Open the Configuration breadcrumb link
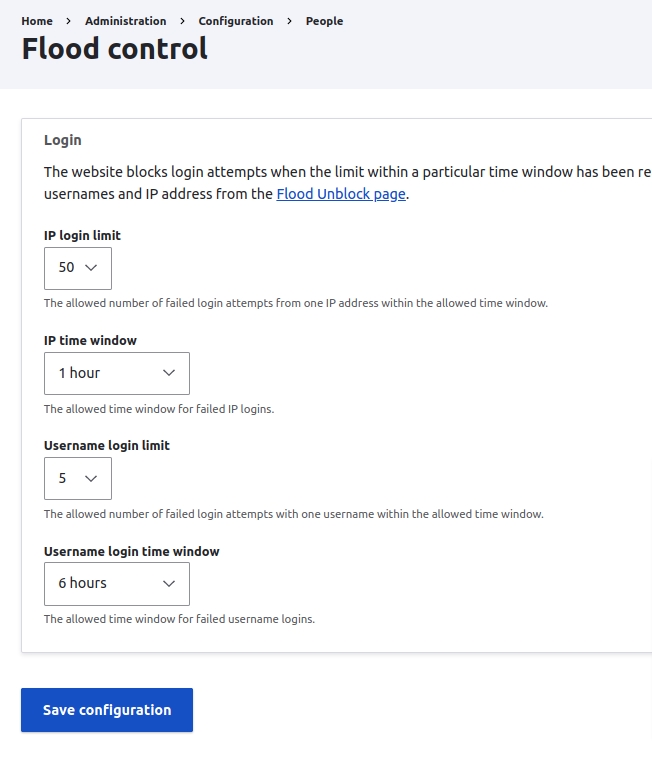 [236, 21]
